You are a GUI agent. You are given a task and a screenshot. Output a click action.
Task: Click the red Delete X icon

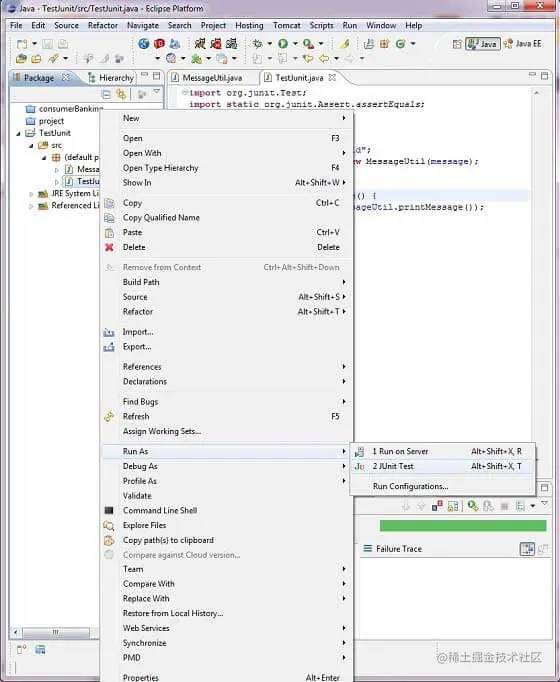click(x=109, y=247)
